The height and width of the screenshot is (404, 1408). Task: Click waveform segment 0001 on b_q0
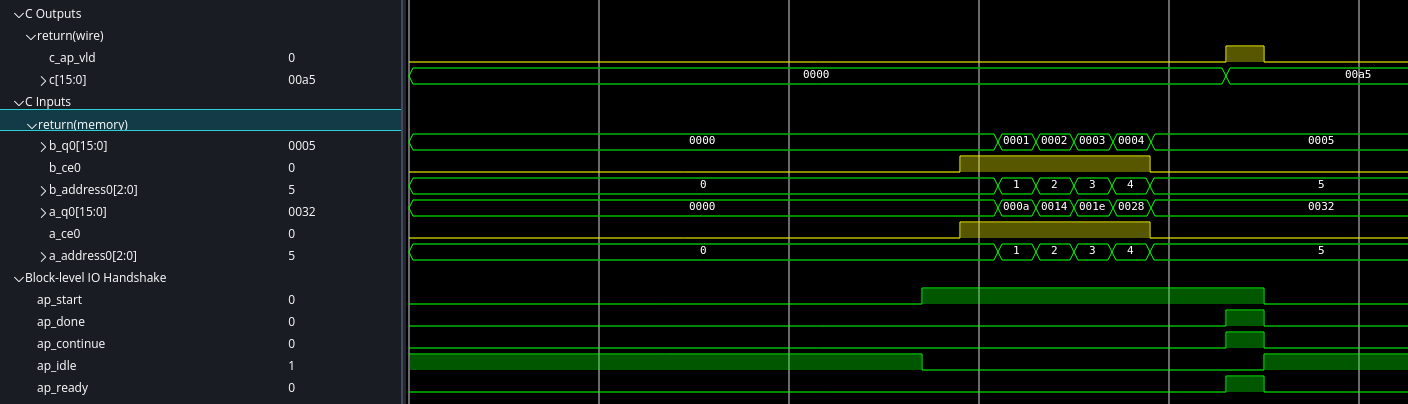pos(1016,141)
